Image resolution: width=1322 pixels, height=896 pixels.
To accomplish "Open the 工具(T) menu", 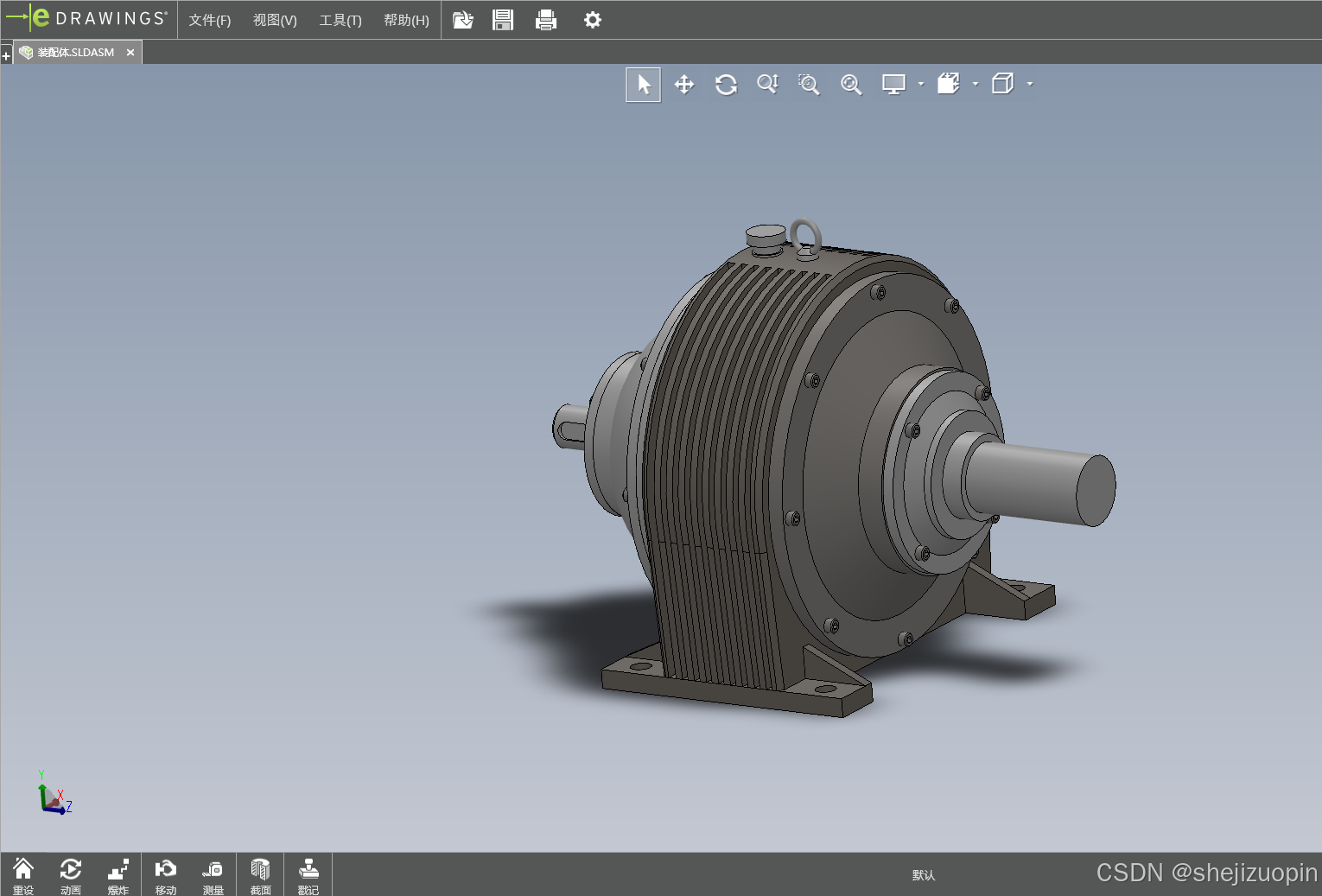I will [340, 20].
